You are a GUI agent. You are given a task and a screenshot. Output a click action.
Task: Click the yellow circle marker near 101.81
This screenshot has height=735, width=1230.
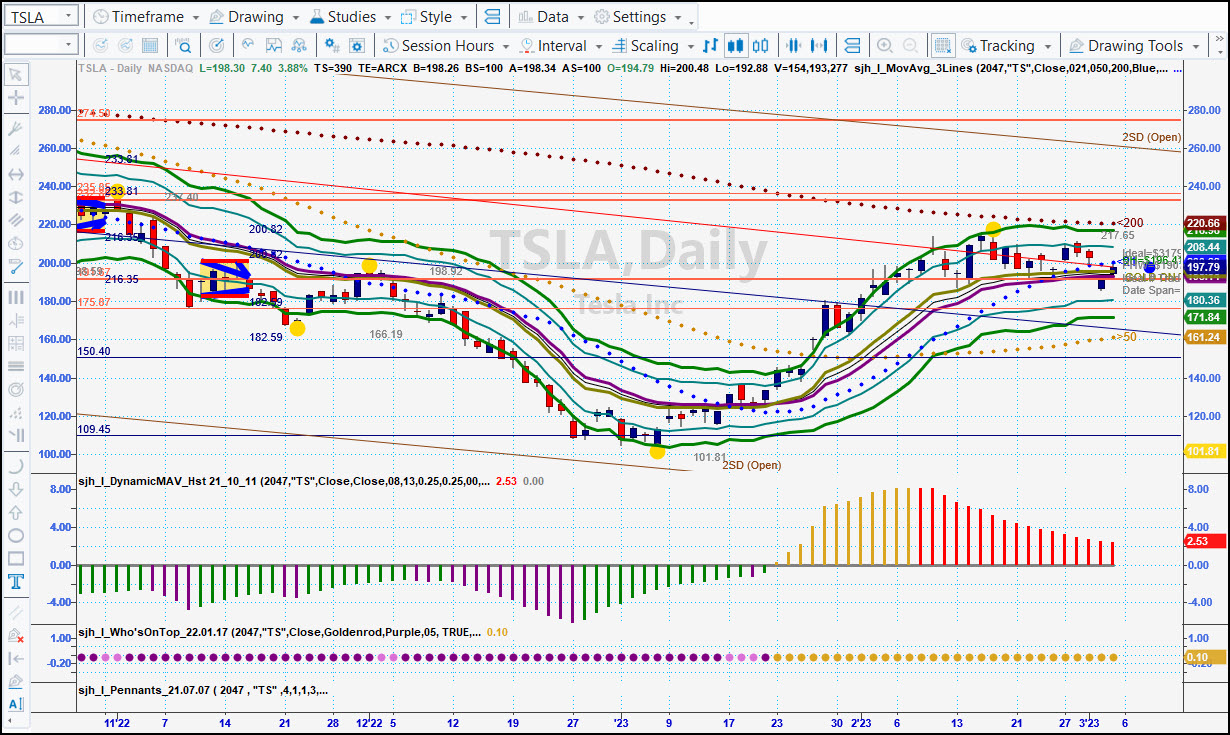[x=657, y=452]
